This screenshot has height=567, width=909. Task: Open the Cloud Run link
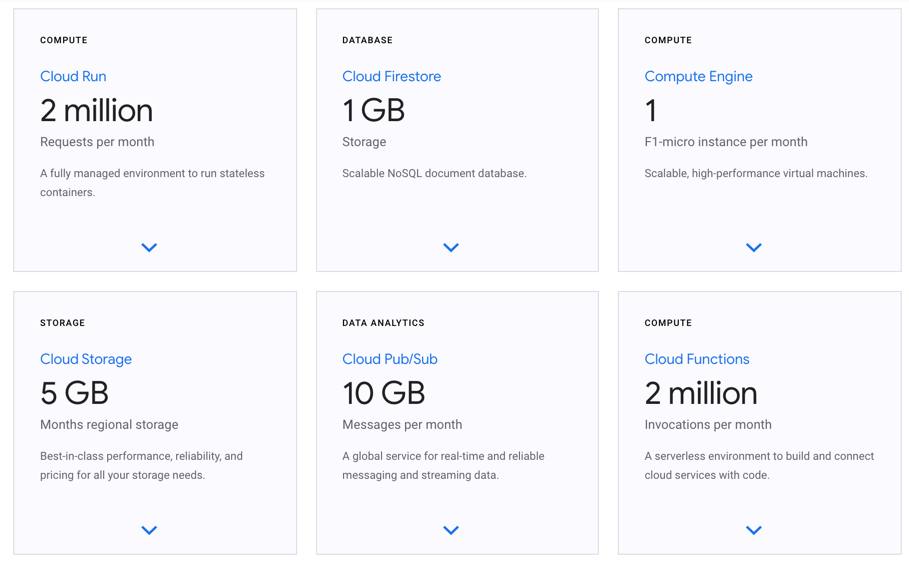click(x=73, y=76)
